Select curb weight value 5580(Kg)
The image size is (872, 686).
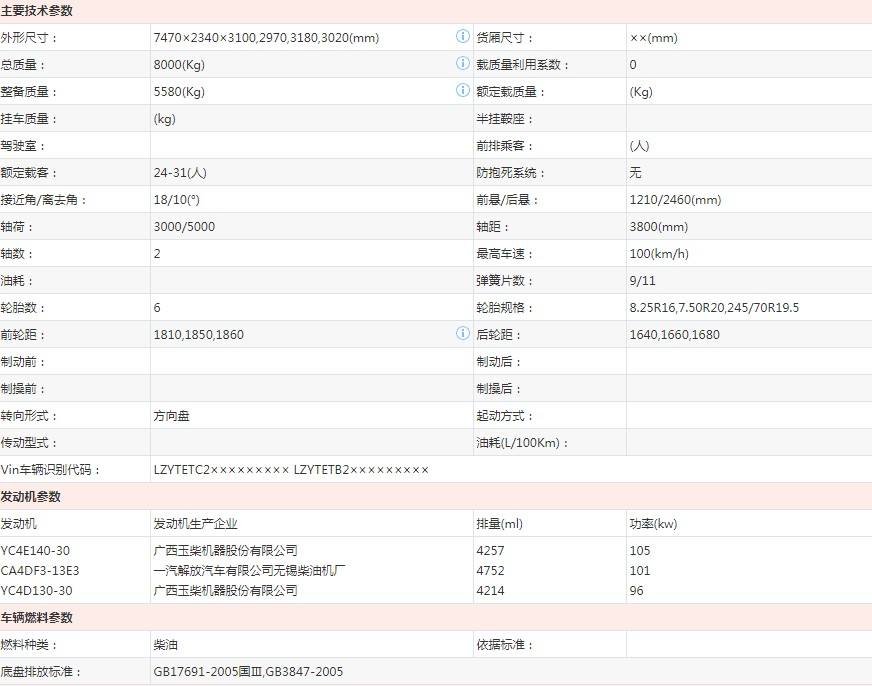[179, 92]
